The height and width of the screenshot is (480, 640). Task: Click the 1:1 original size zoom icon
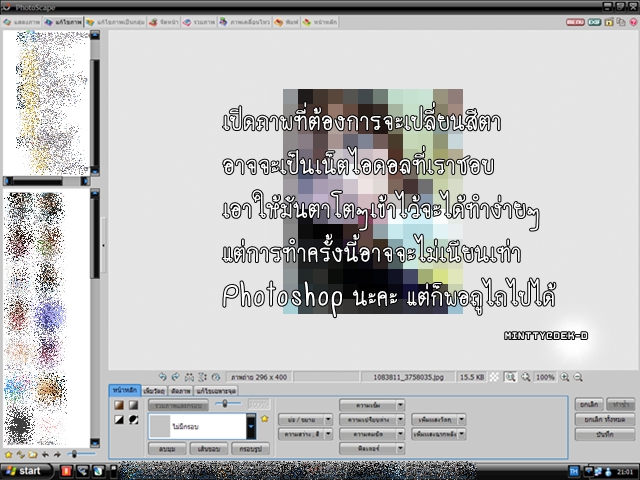click(510, 377)
